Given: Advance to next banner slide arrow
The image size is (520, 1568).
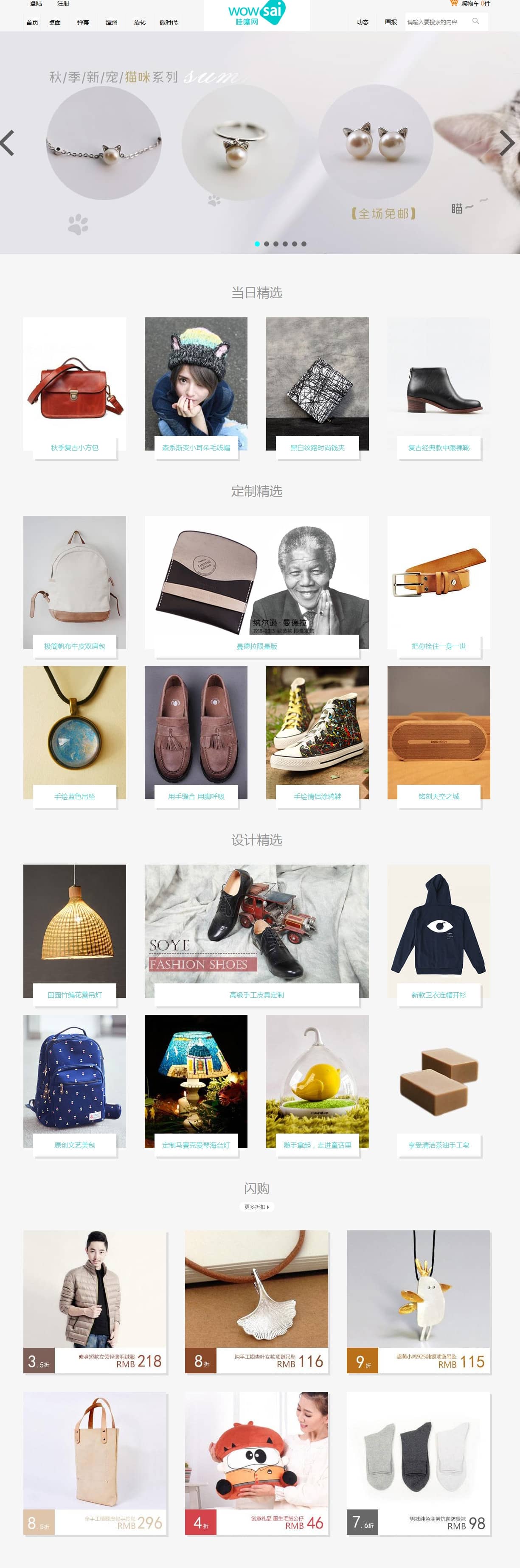Looking at the screenshot, I should (x=506, y=143).
